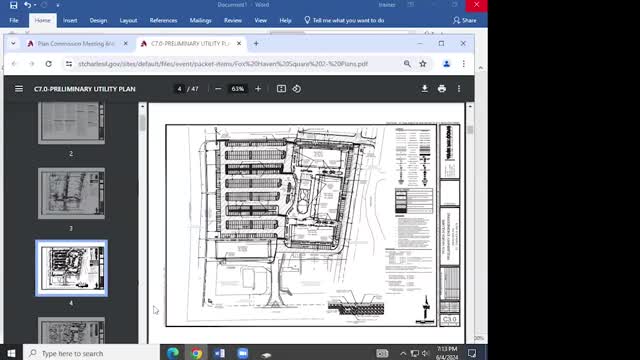The width and height of the screenshot is (640, 360).
Task: Open the Design ribbon tab
Action: (98, 20)
